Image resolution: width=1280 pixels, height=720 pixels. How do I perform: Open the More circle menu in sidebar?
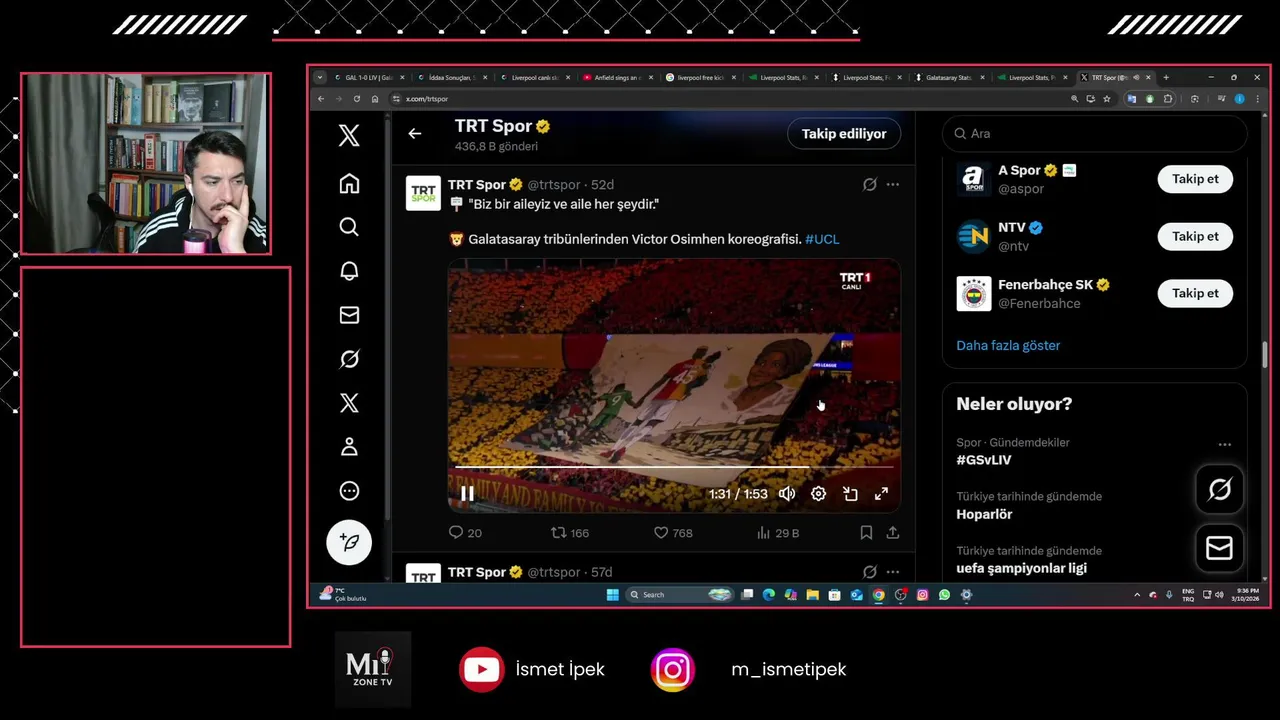(x=349, y=491)
